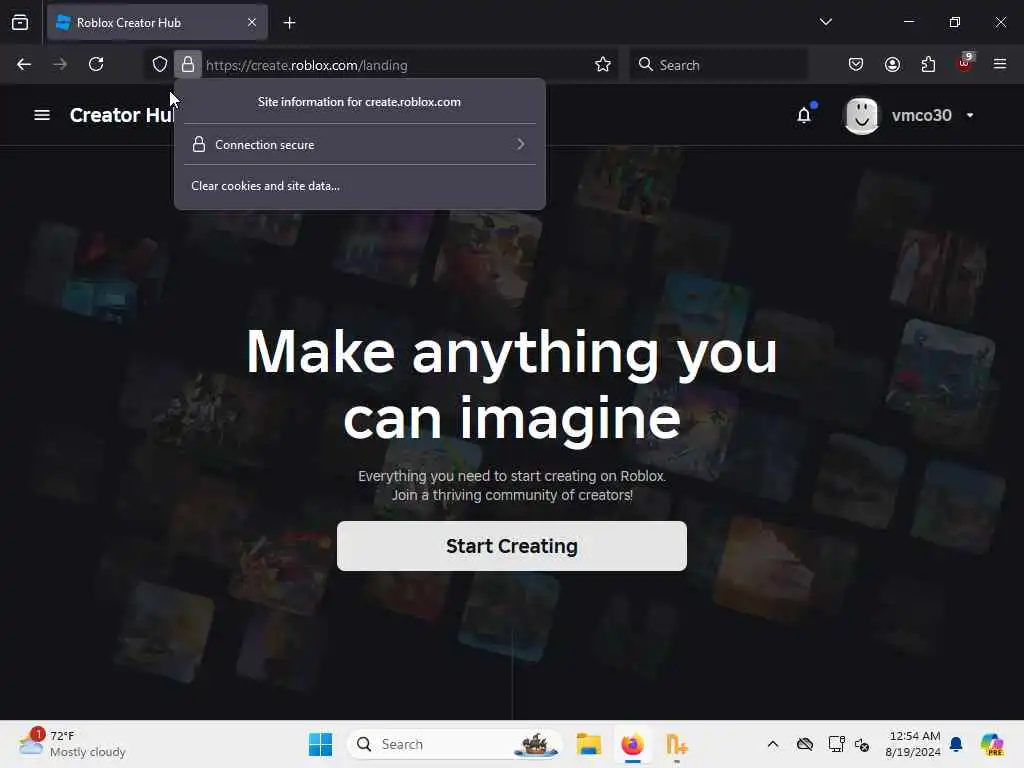Go back with the back arrow
Screen dimensions: 1024x768
[x=24, y=64]
